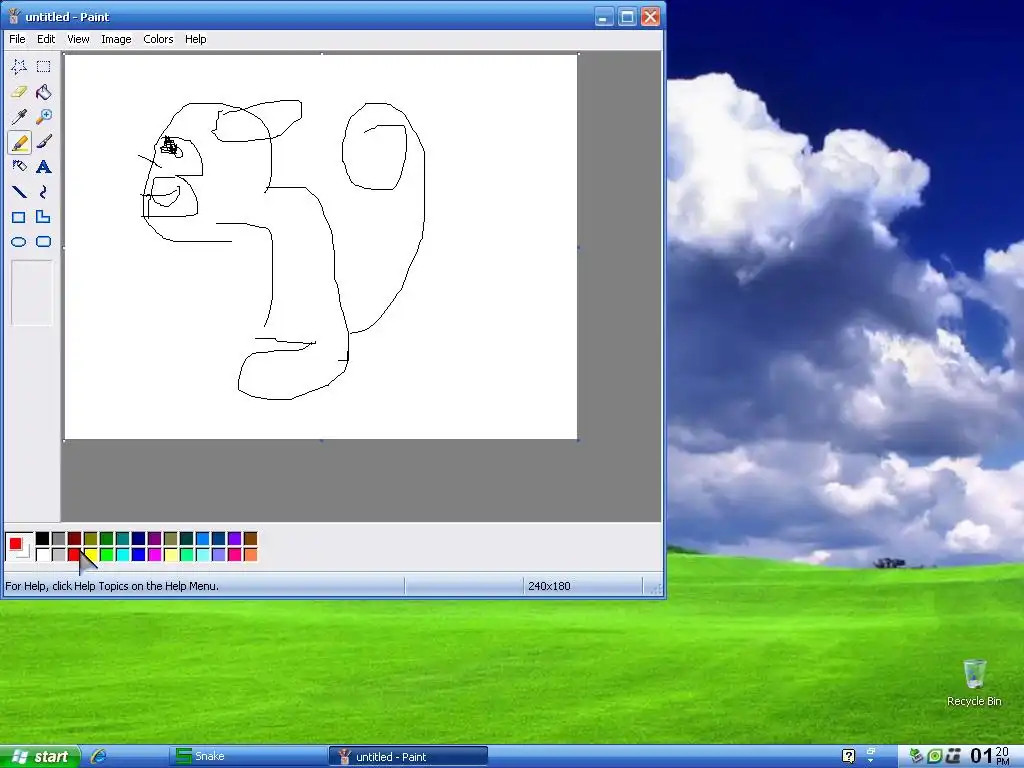1024x768 pixels.
Task: Select the pure blue bottom-row swatch
Action: pyautogui.click(x=138, y=554)
